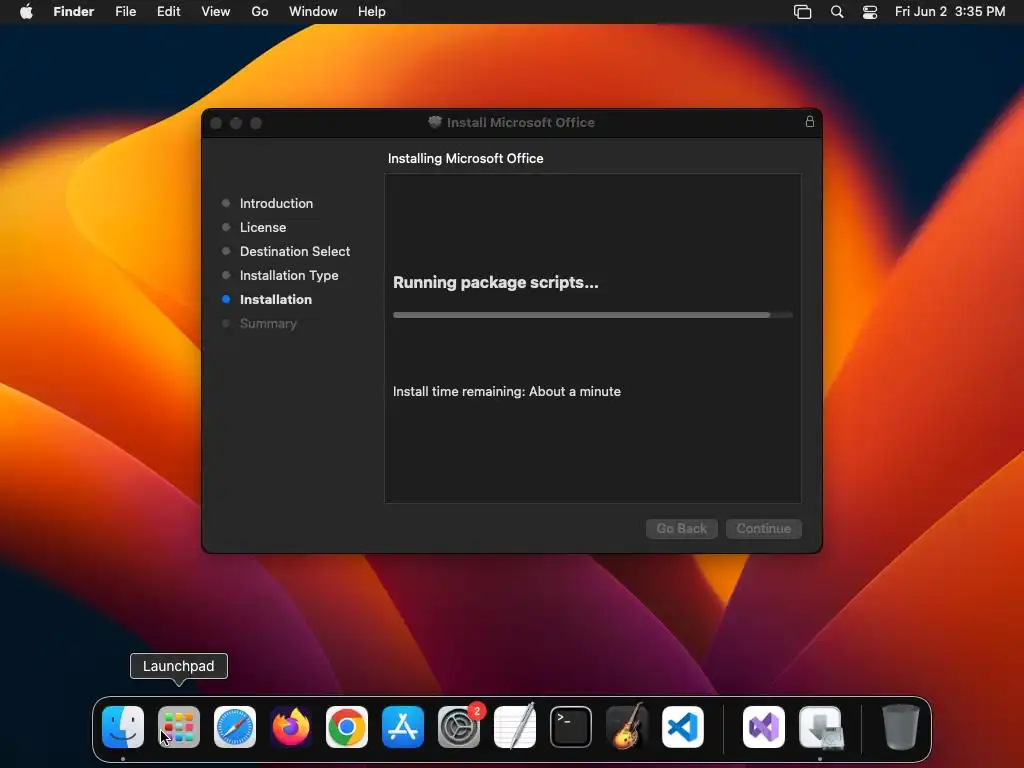Viewport: 1024px width, 768px height.
Task: Click the Installer icon in Dock
Action: 820,726
